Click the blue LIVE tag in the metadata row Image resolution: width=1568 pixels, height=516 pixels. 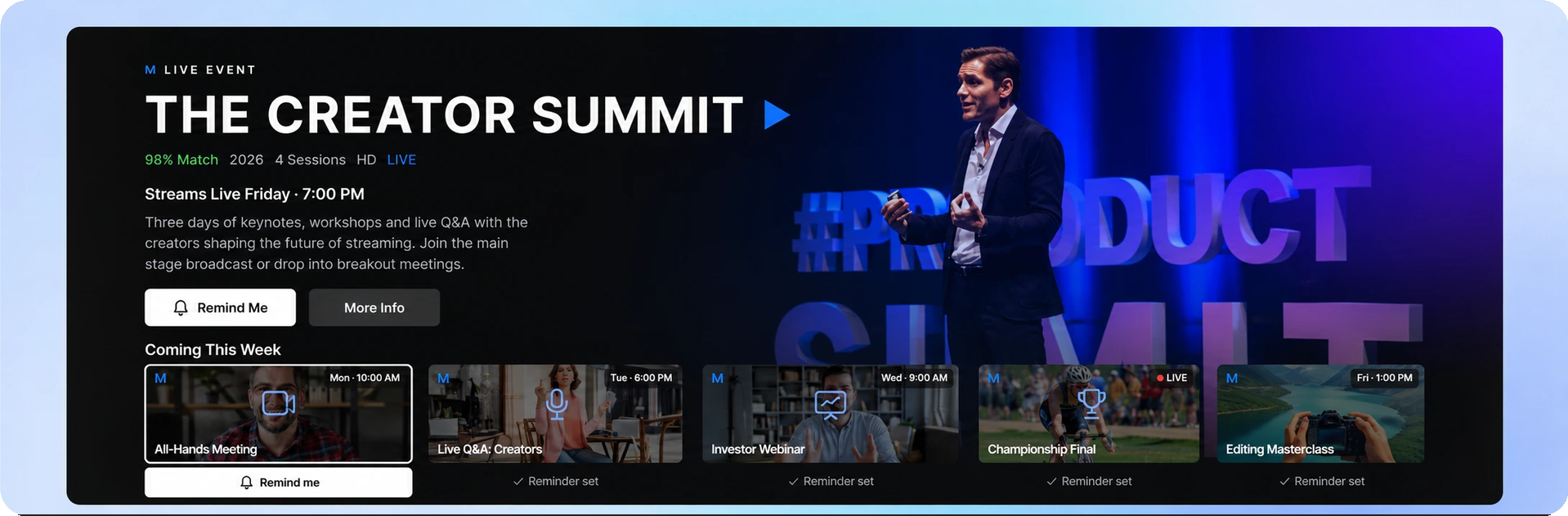point(401,159)
